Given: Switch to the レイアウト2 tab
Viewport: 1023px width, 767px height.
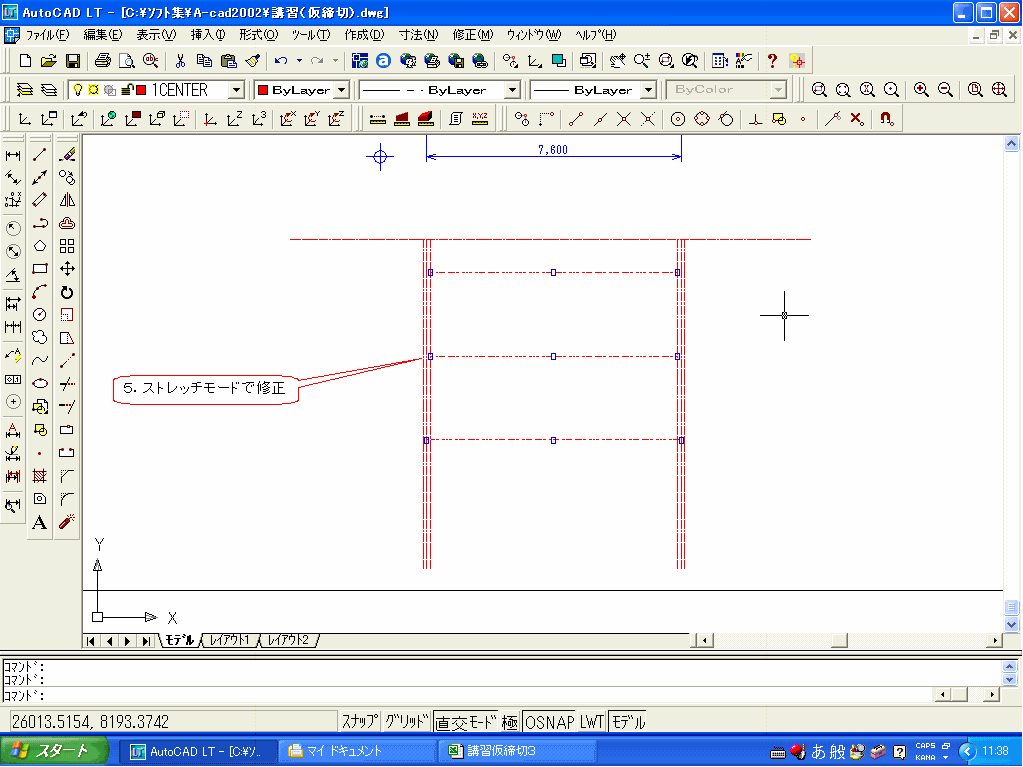Looking at the screenshot, I should click(x=288, y=640).
